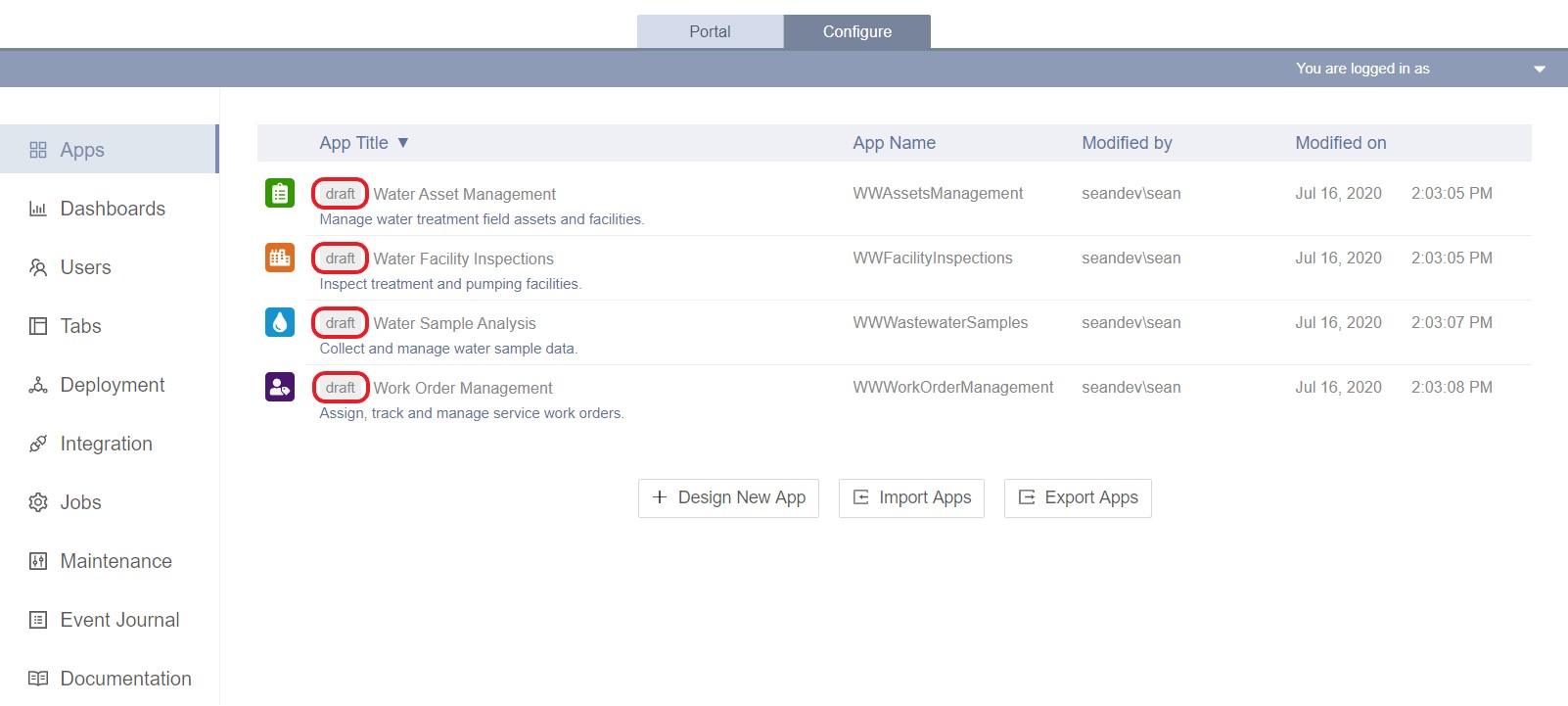
Task: Select the WWFacilityInspections app name cell
Action: pyautogui.click(x=933, y=258)
